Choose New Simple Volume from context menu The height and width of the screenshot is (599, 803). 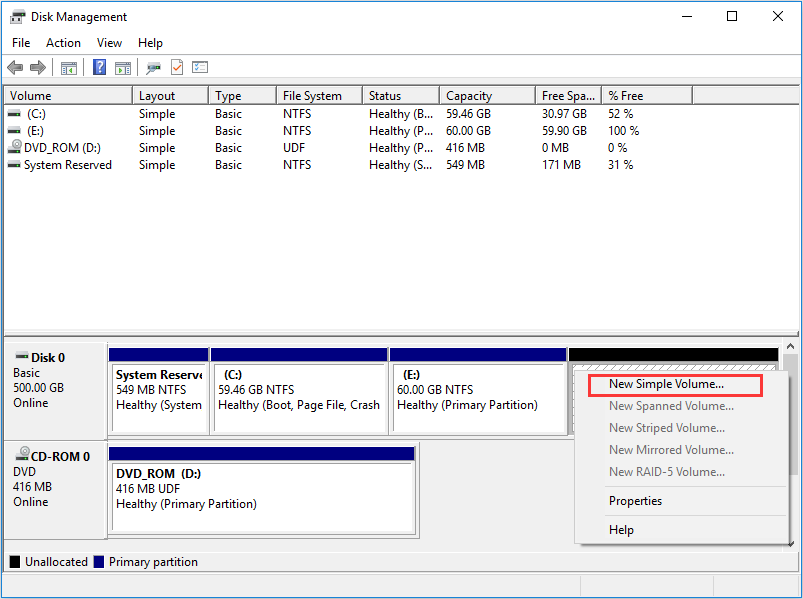(666, 384)
